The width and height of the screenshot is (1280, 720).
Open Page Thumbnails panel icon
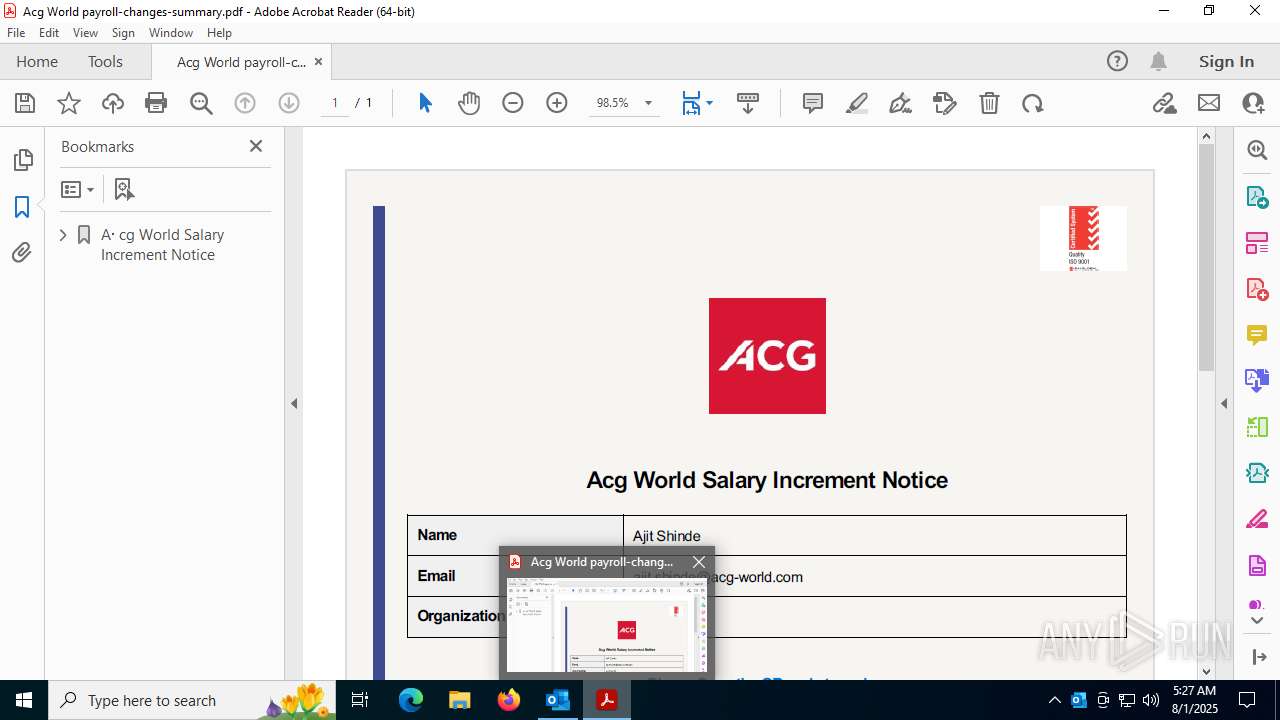coord(22,160)
